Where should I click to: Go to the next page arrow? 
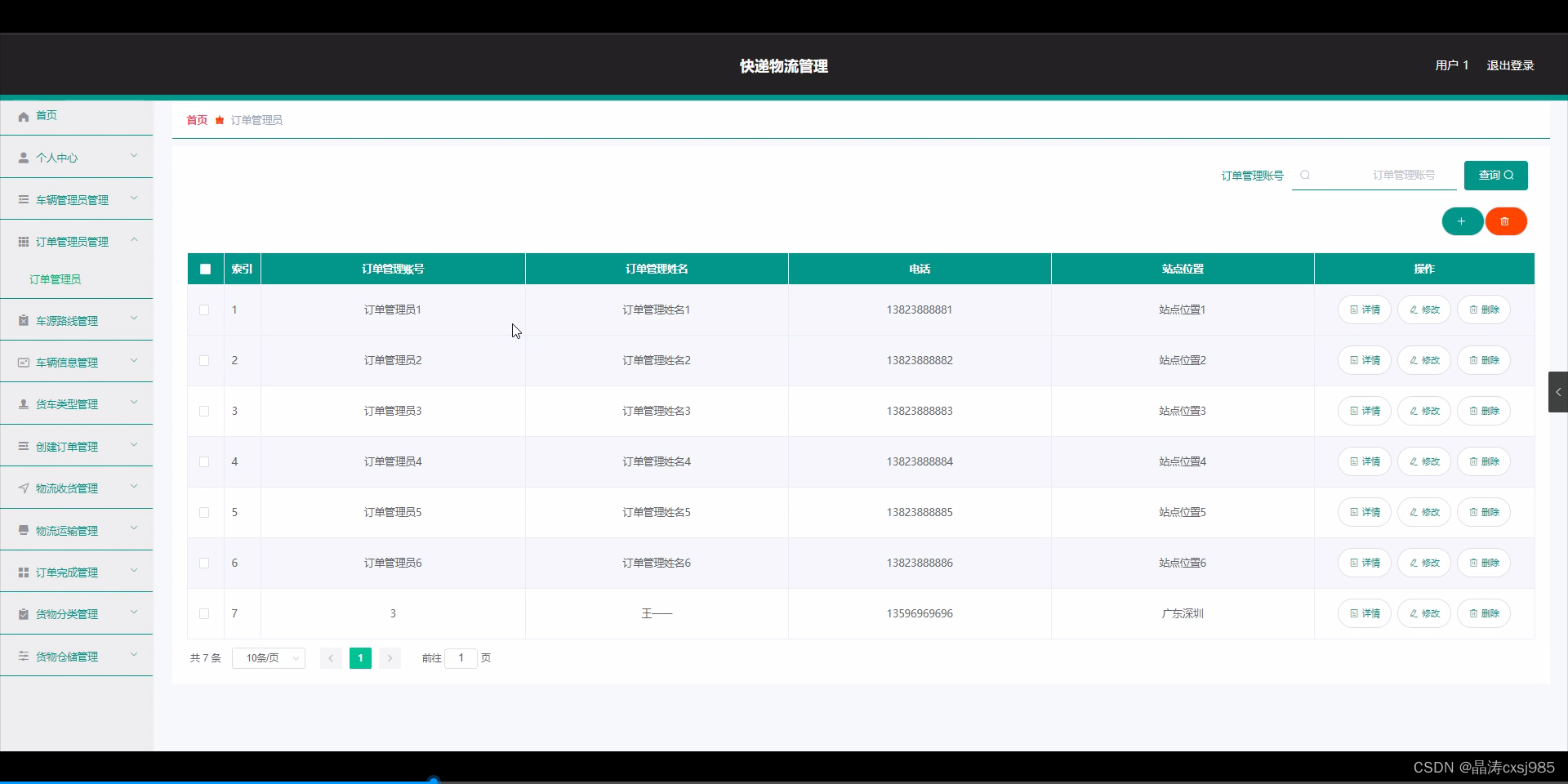pyautogui.click(x=390, y=658)
